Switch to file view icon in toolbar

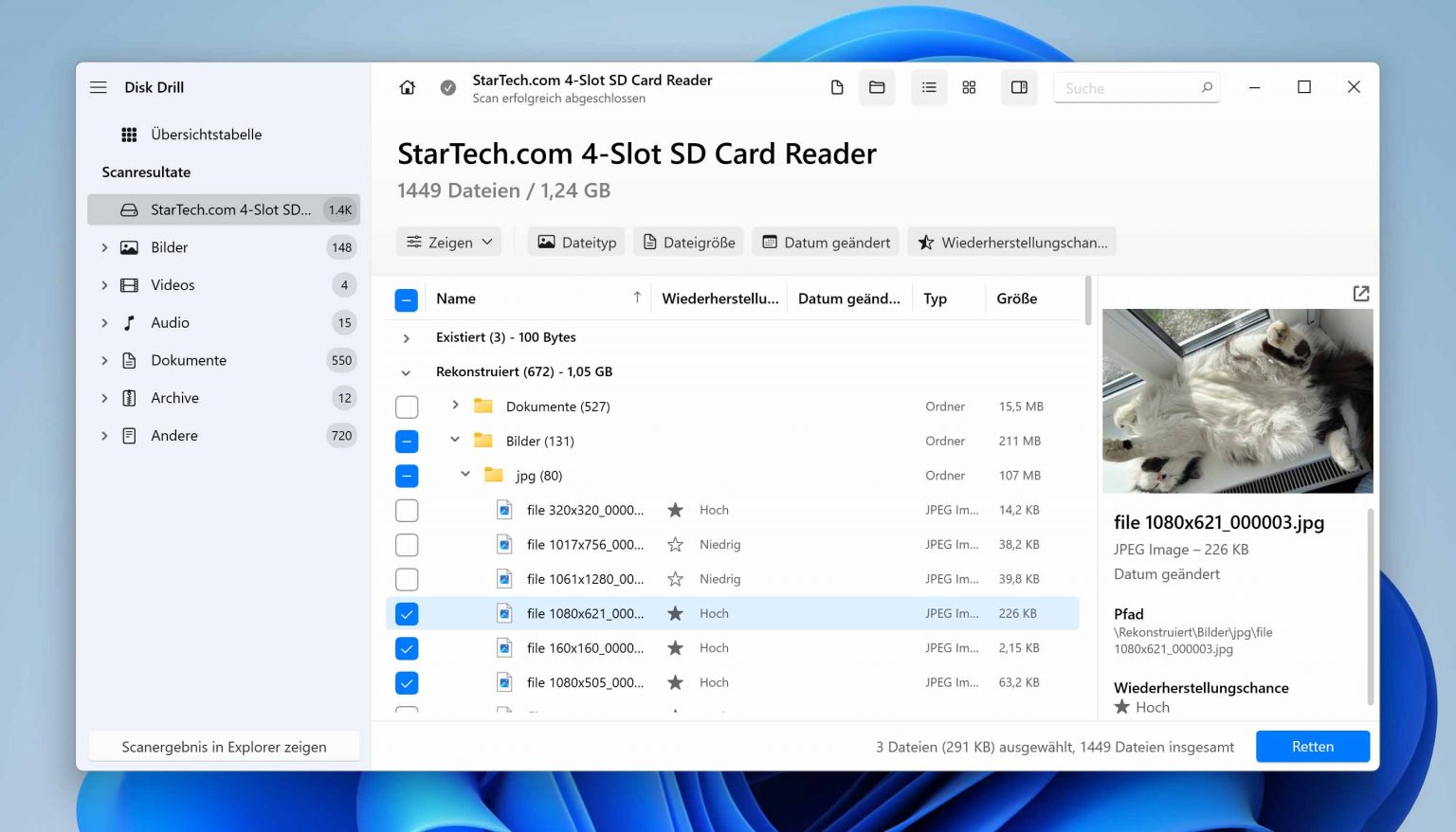837,87
